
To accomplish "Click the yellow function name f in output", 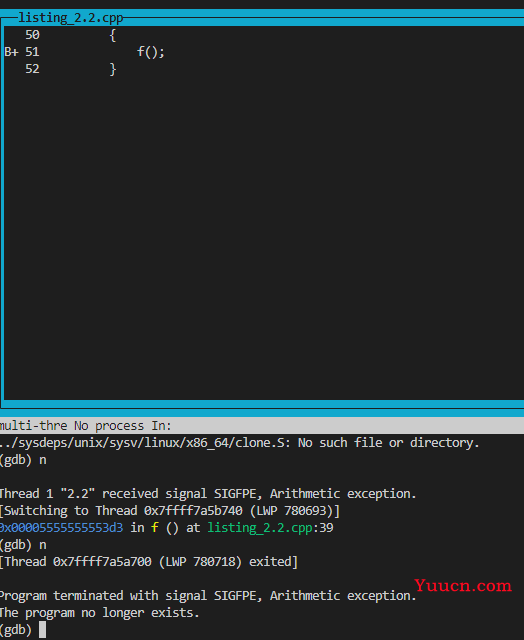I will pos(155,527).
